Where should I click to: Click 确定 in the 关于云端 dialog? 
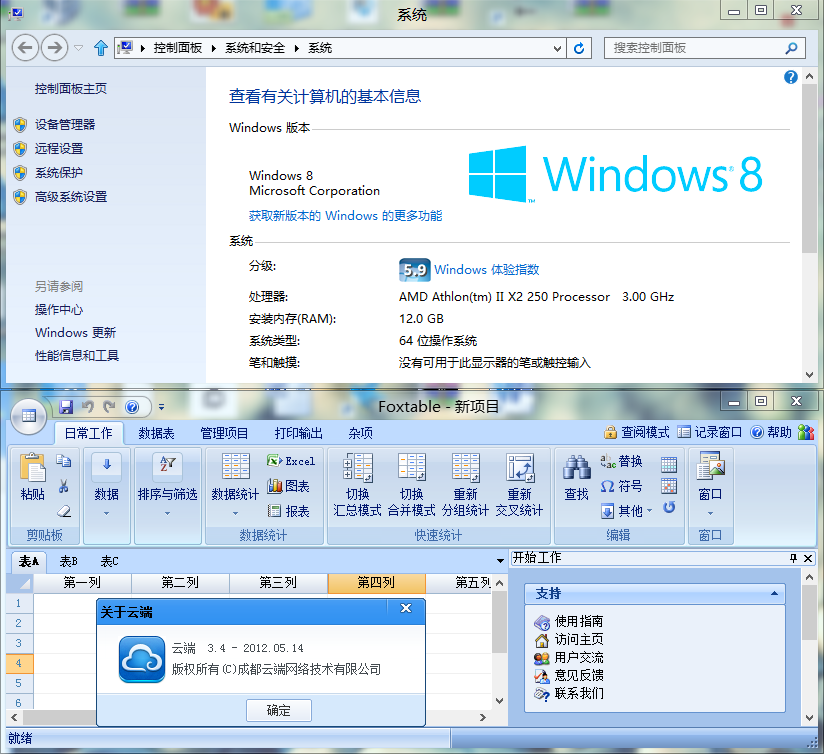pos(279,710)
